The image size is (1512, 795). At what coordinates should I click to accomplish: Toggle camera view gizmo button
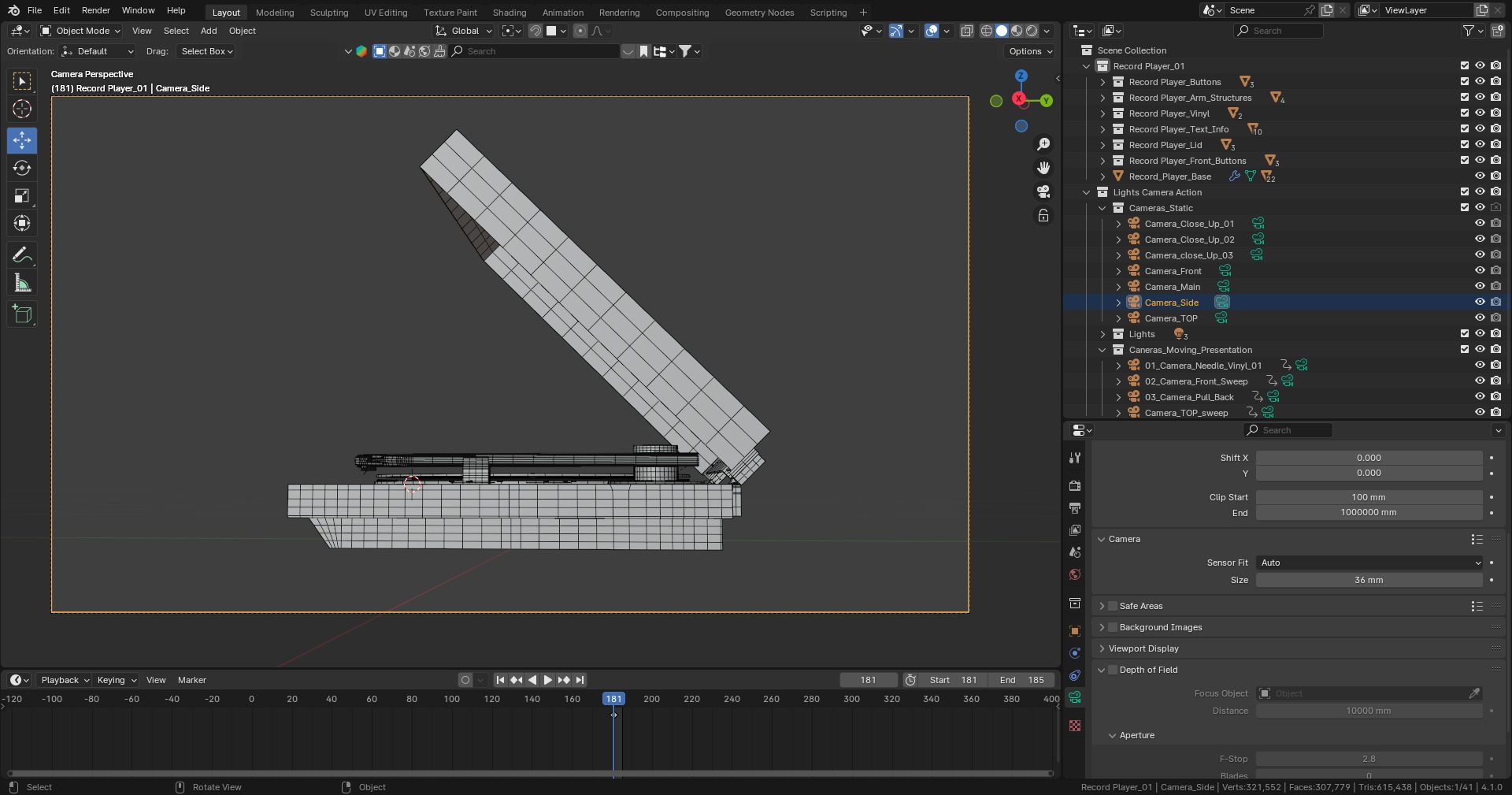pyautogui.click(x=1043, y=191)
